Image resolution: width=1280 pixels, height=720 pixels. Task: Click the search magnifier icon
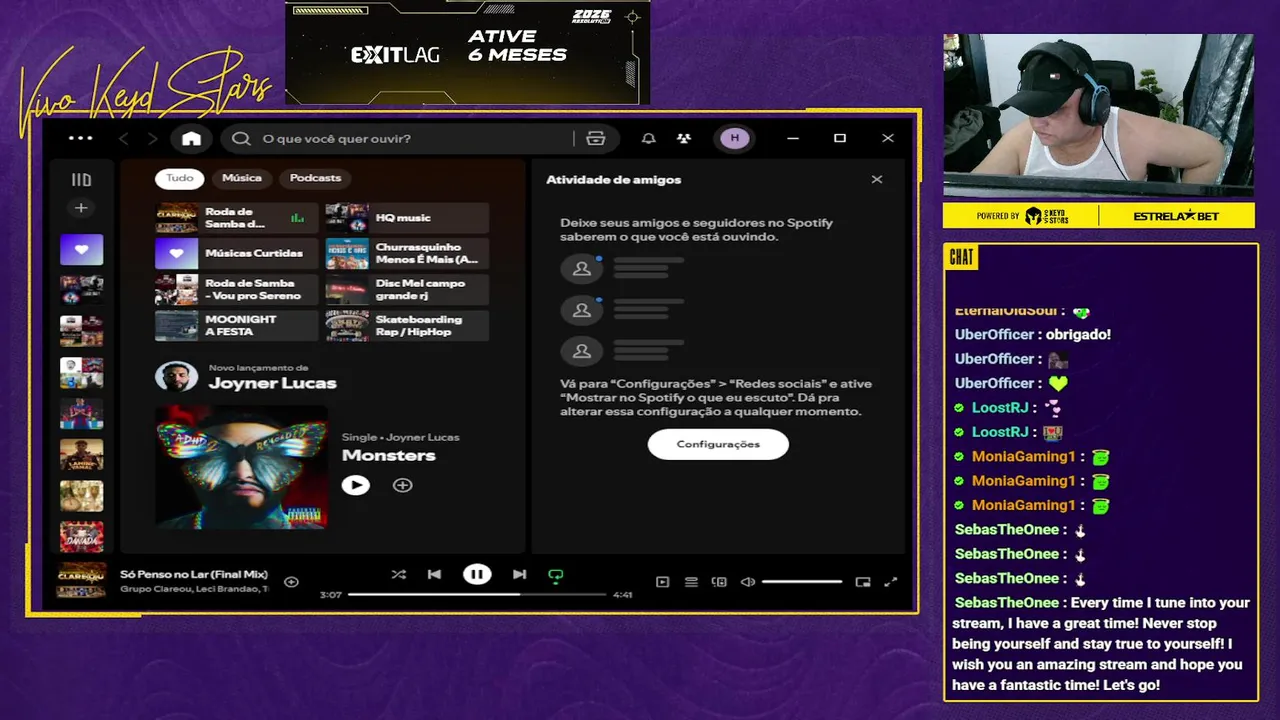(x=241, y=138)
